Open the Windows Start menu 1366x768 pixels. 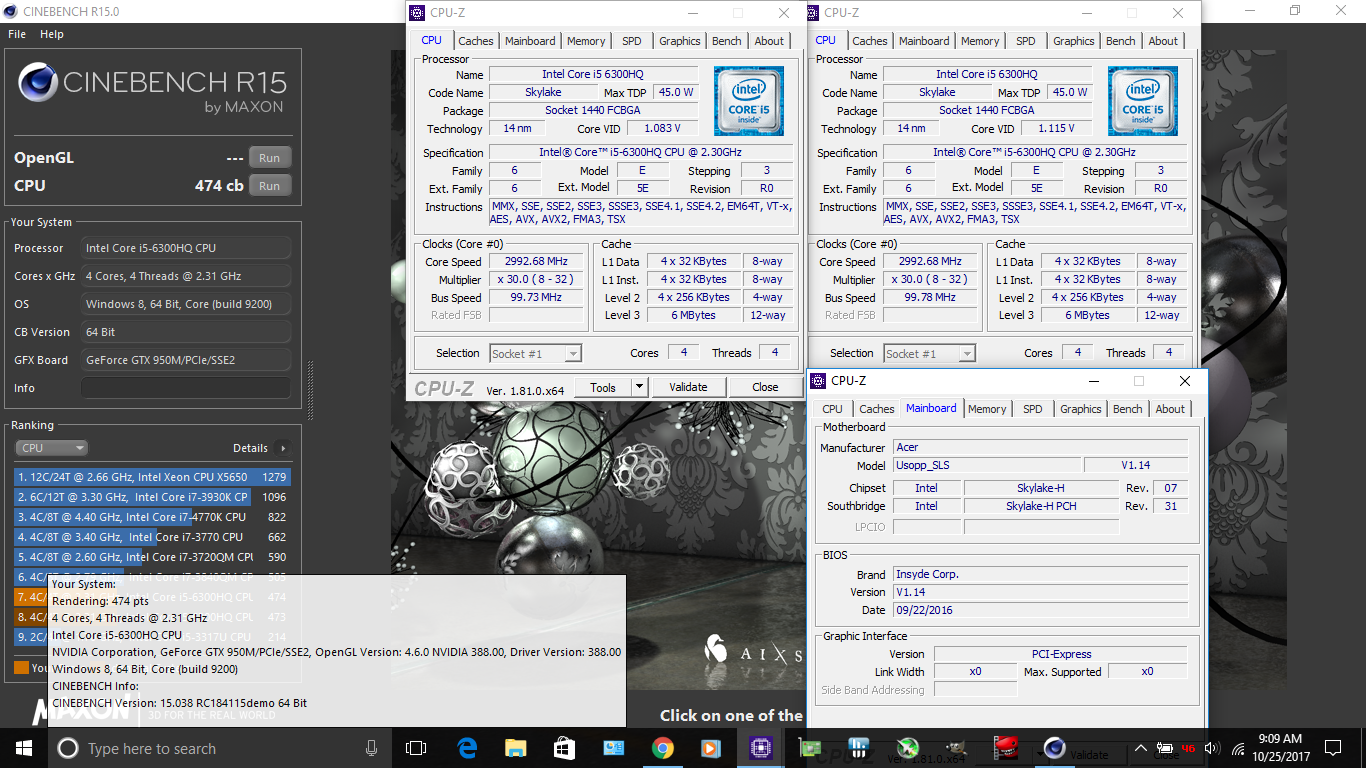[x=24, y=748]
